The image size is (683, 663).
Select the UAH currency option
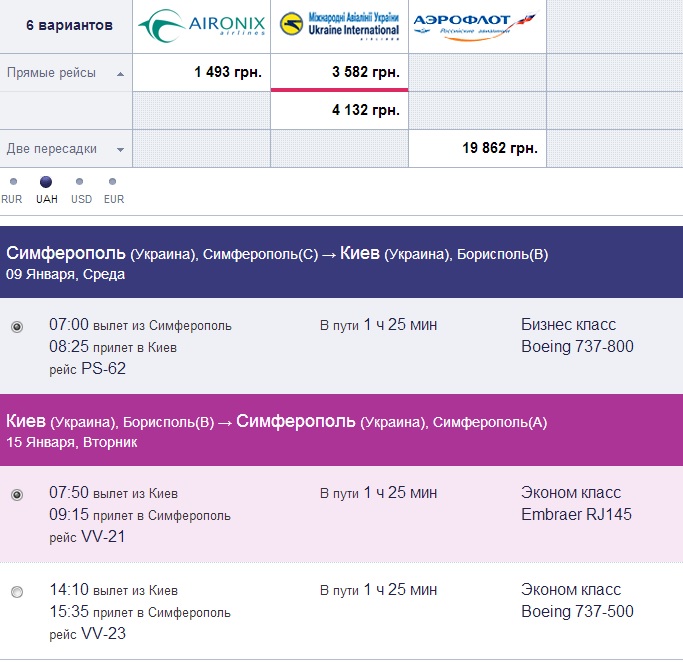[46, 182]
